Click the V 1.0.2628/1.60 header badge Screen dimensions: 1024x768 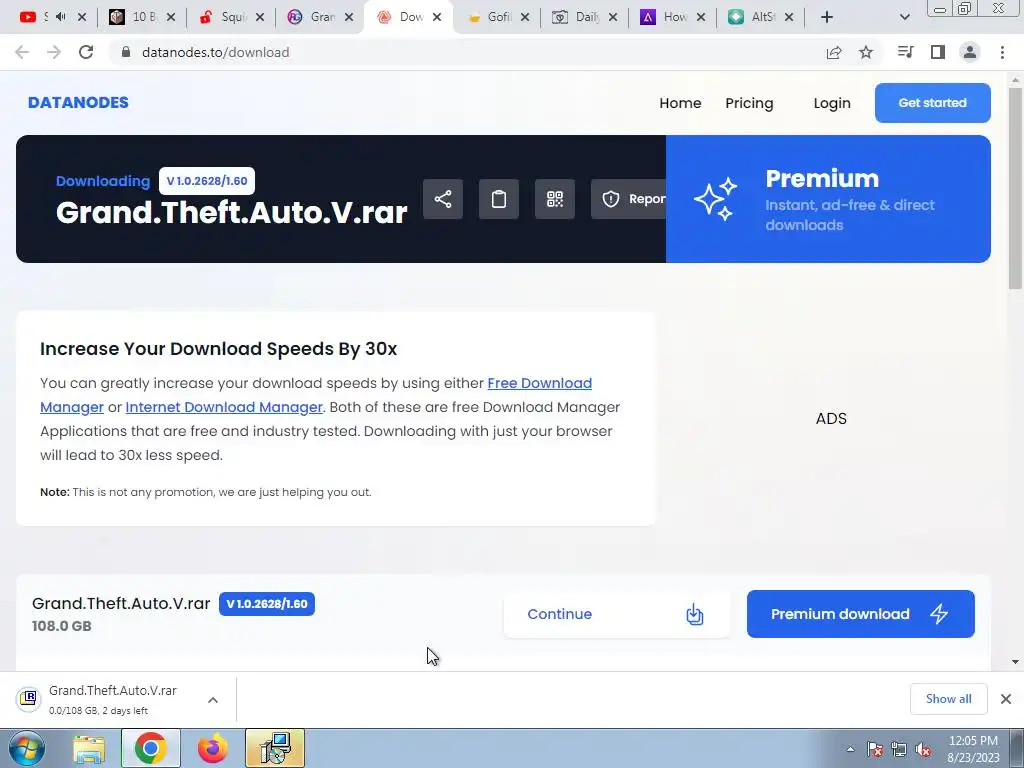point(207,181)
